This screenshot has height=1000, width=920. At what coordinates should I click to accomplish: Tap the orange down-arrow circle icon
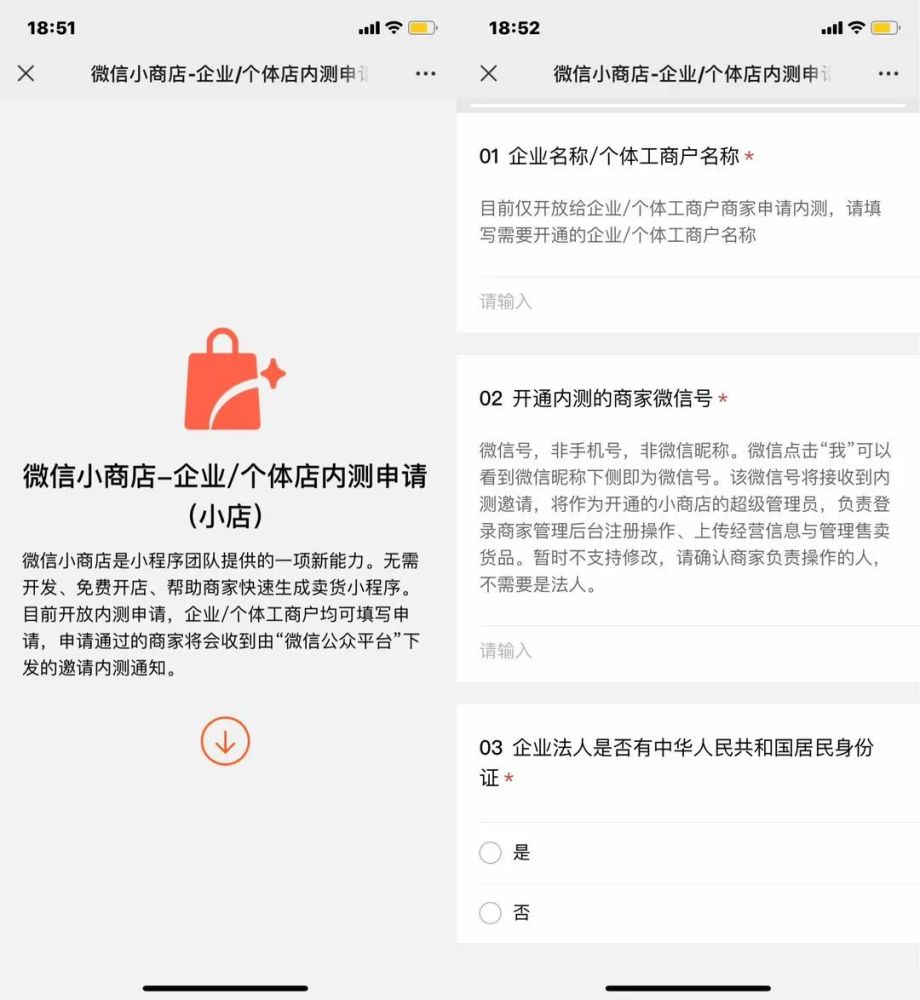click(x=225, y=741)
